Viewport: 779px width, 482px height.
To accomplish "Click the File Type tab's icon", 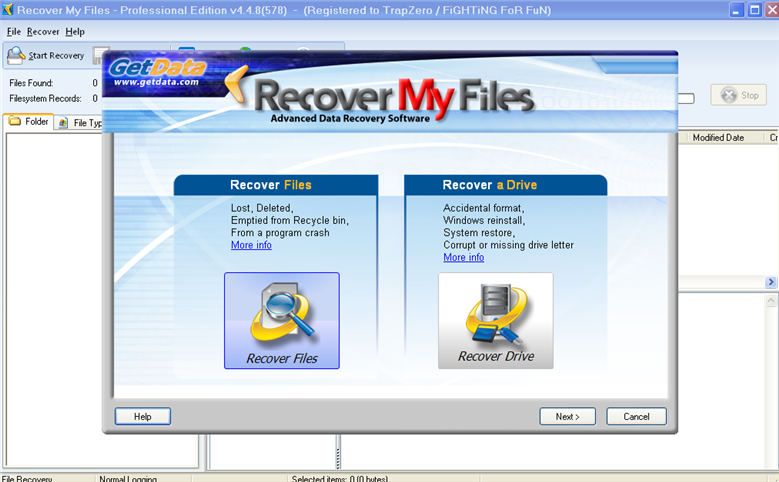I will point(63,123).
